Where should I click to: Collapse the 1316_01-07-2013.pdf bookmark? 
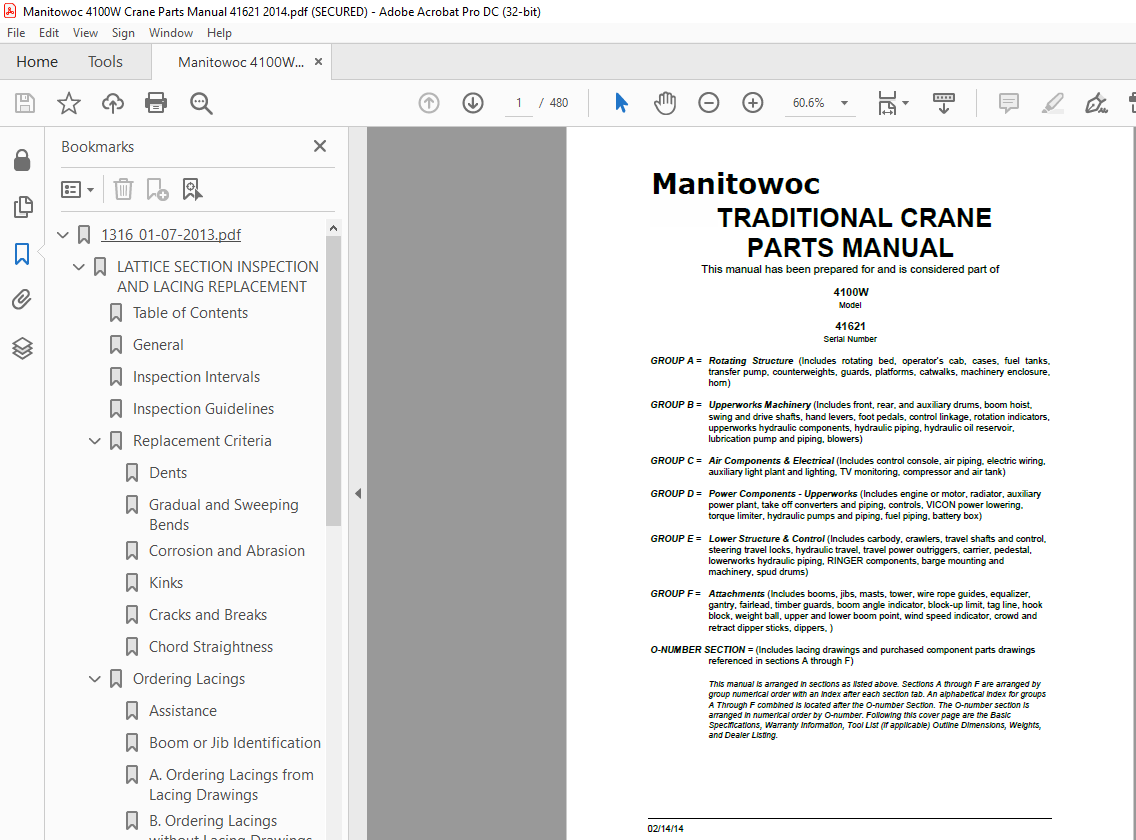[63, 235]
